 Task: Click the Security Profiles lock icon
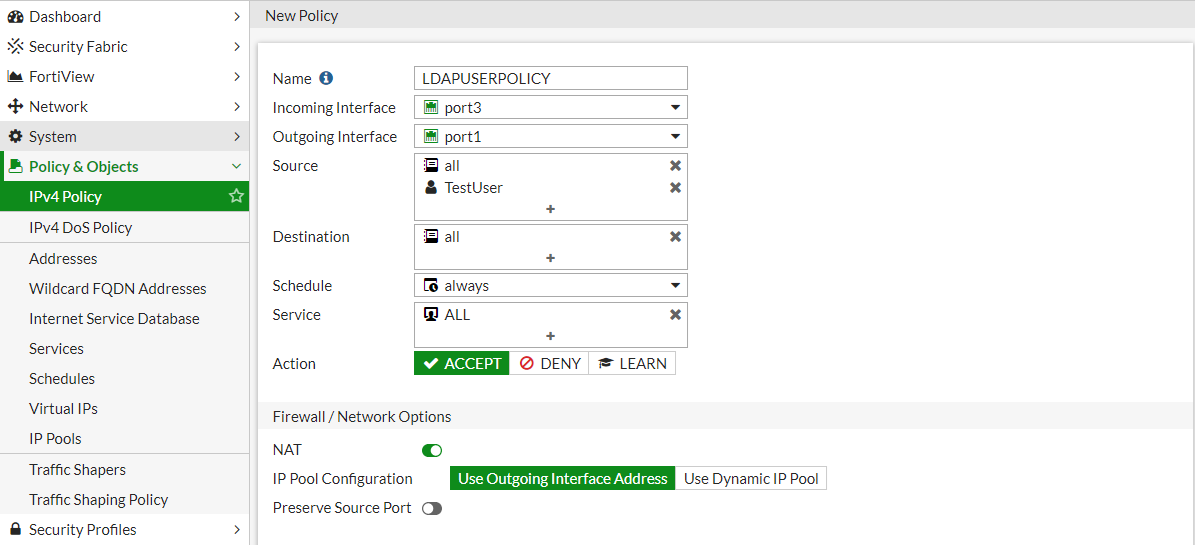15,530
